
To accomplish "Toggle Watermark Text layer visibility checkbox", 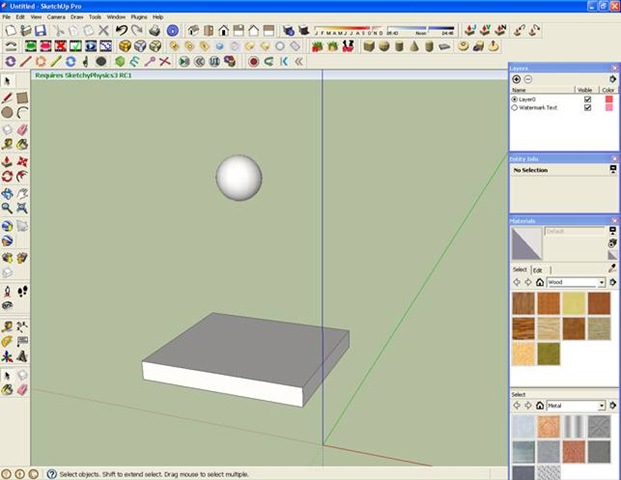I will 587,107.
